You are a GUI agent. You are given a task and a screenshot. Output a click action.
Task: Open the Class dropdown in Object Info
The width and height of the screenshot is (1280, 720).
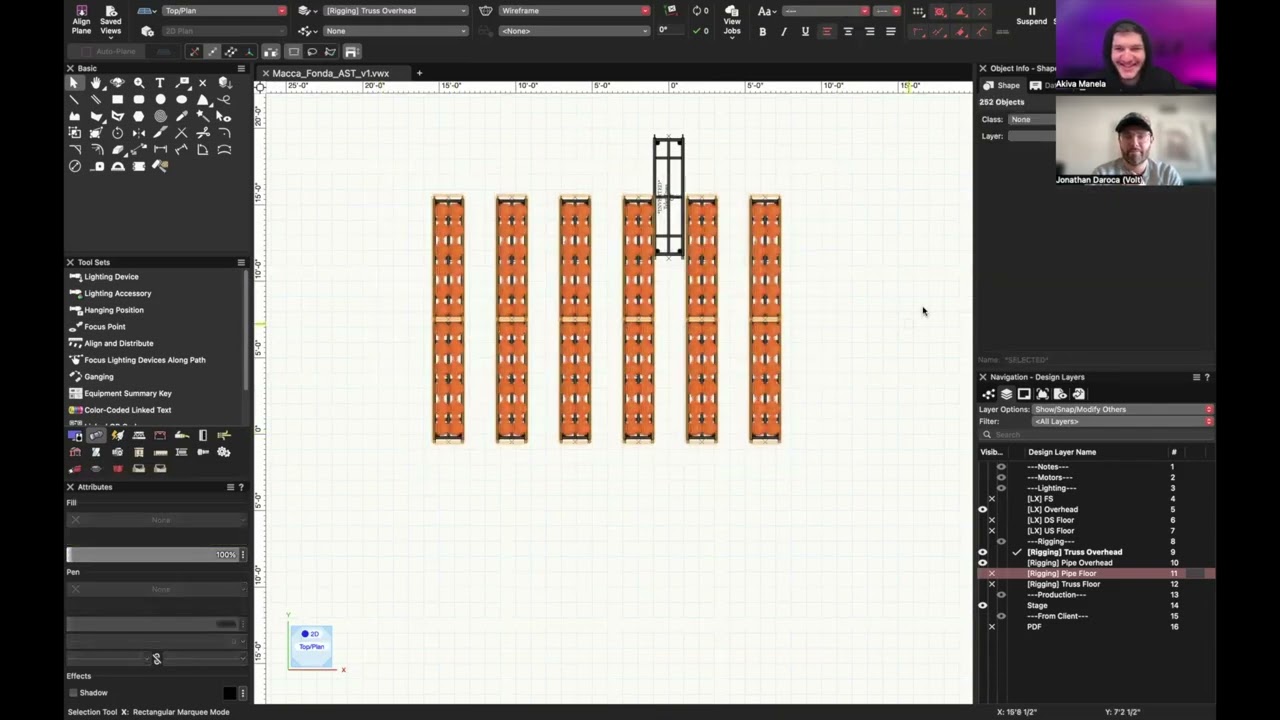[x=1032, y=120]
